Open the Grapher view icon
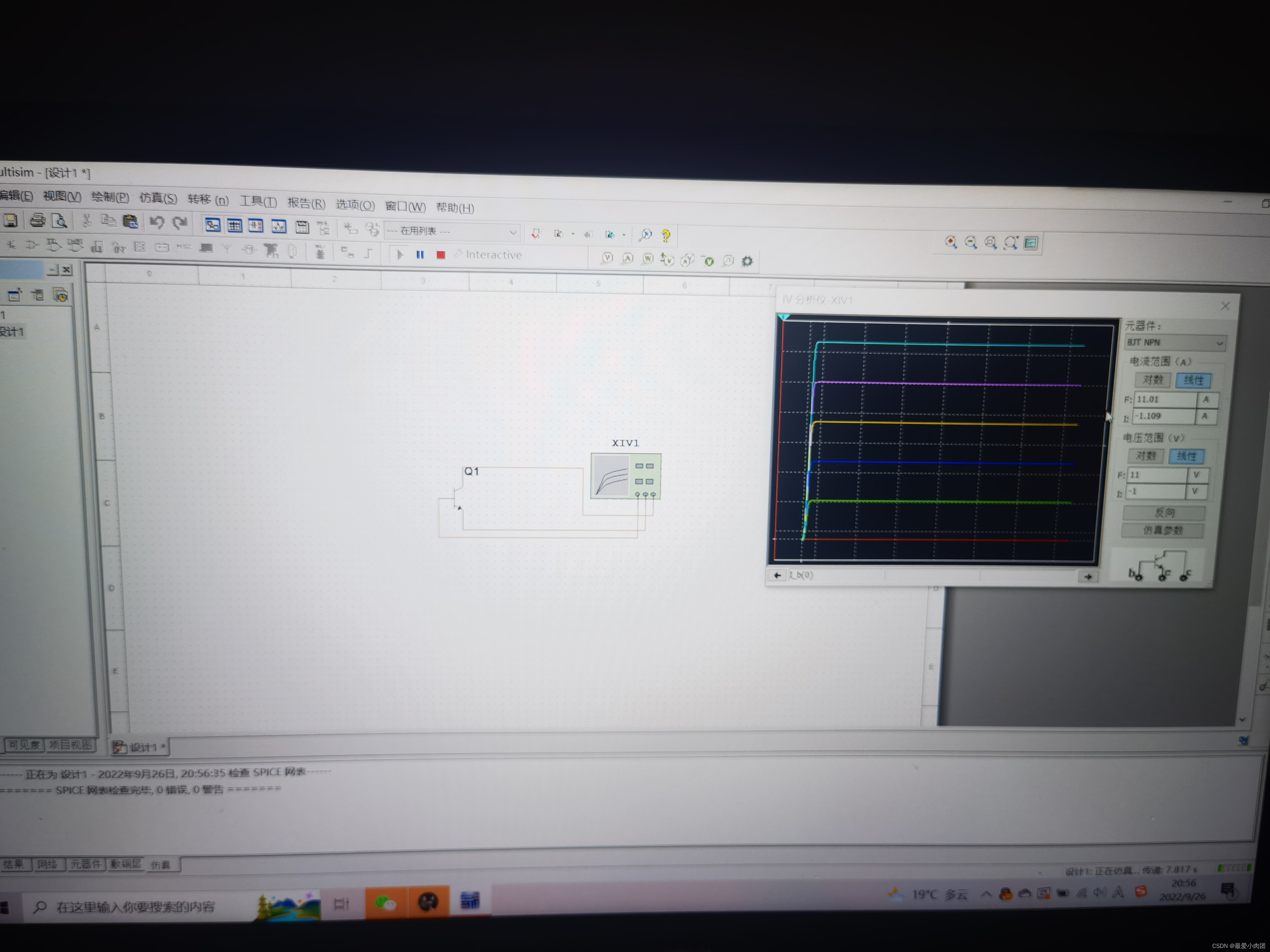This screenshot has width=1270, height=952. [279, 227]
